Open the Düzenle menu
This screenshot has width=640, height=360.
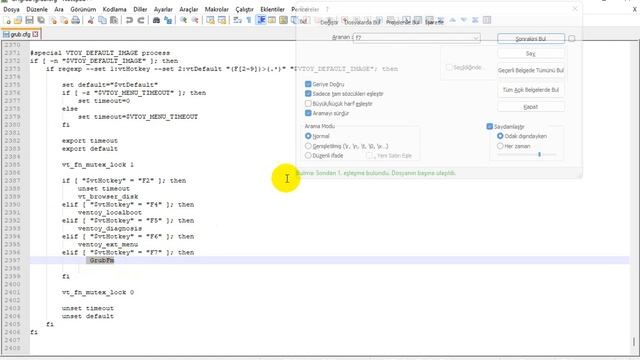click(37, 9)
